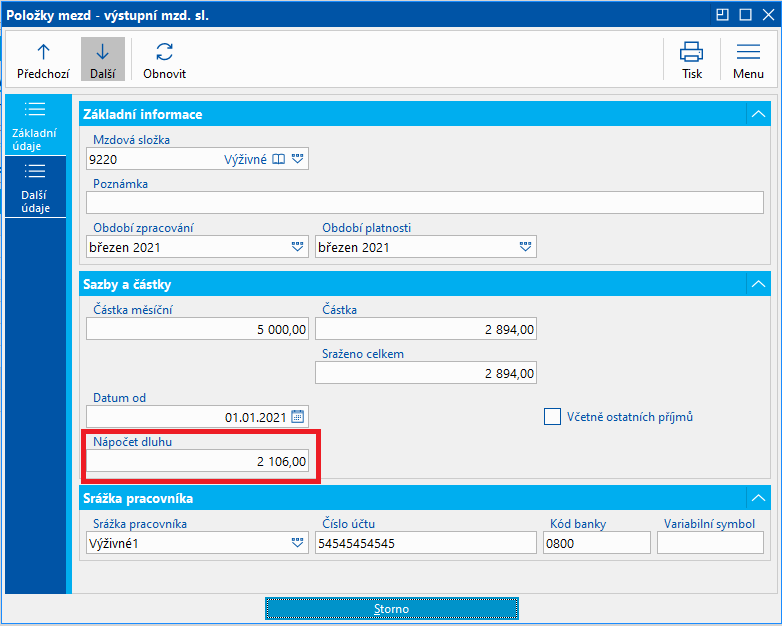Click into the Poznámka field
This screenshot has width=782, height=626.
point(424,203)
